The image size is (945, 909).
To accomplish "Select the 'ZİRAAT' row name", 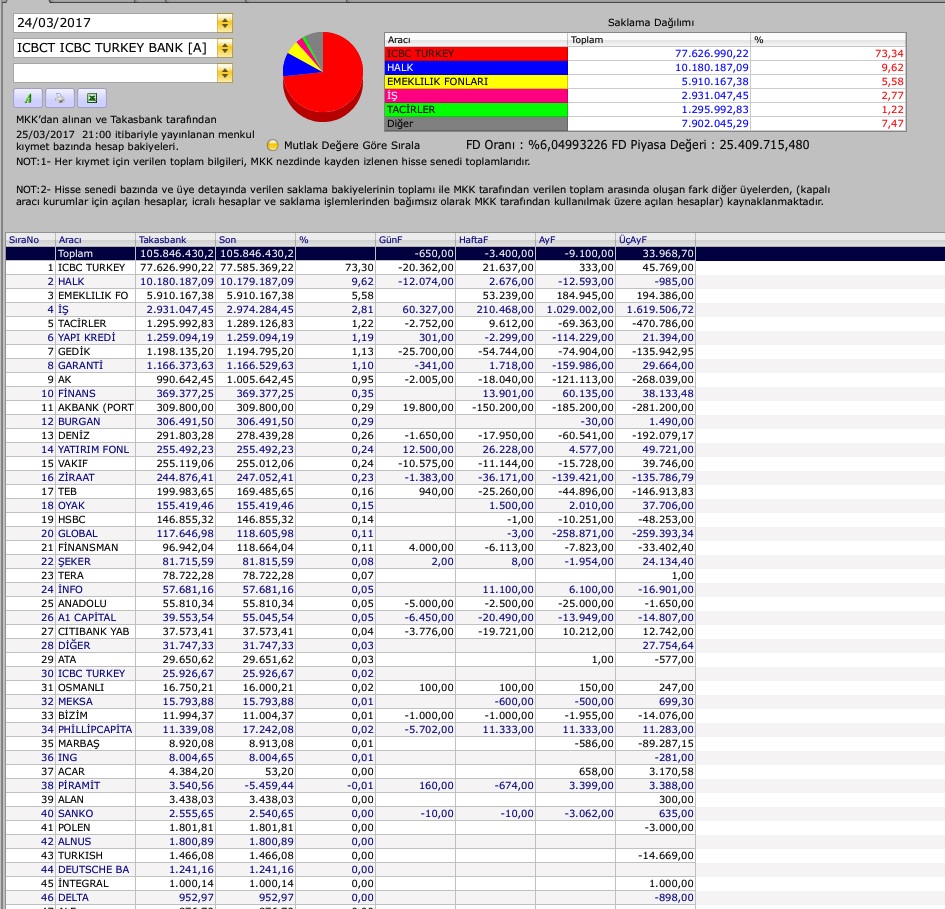I will click(76, 477).
